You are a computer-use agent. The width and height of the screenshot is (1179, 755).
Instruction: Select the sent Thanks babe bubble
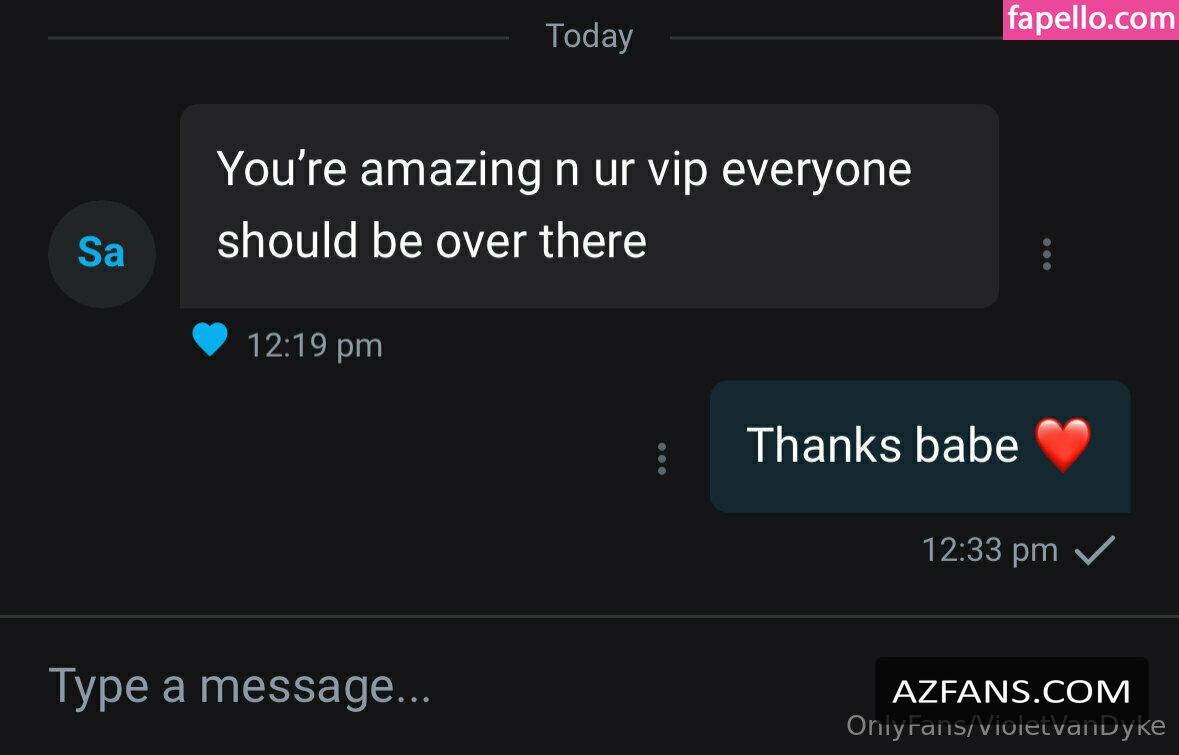tap(920, 447)
